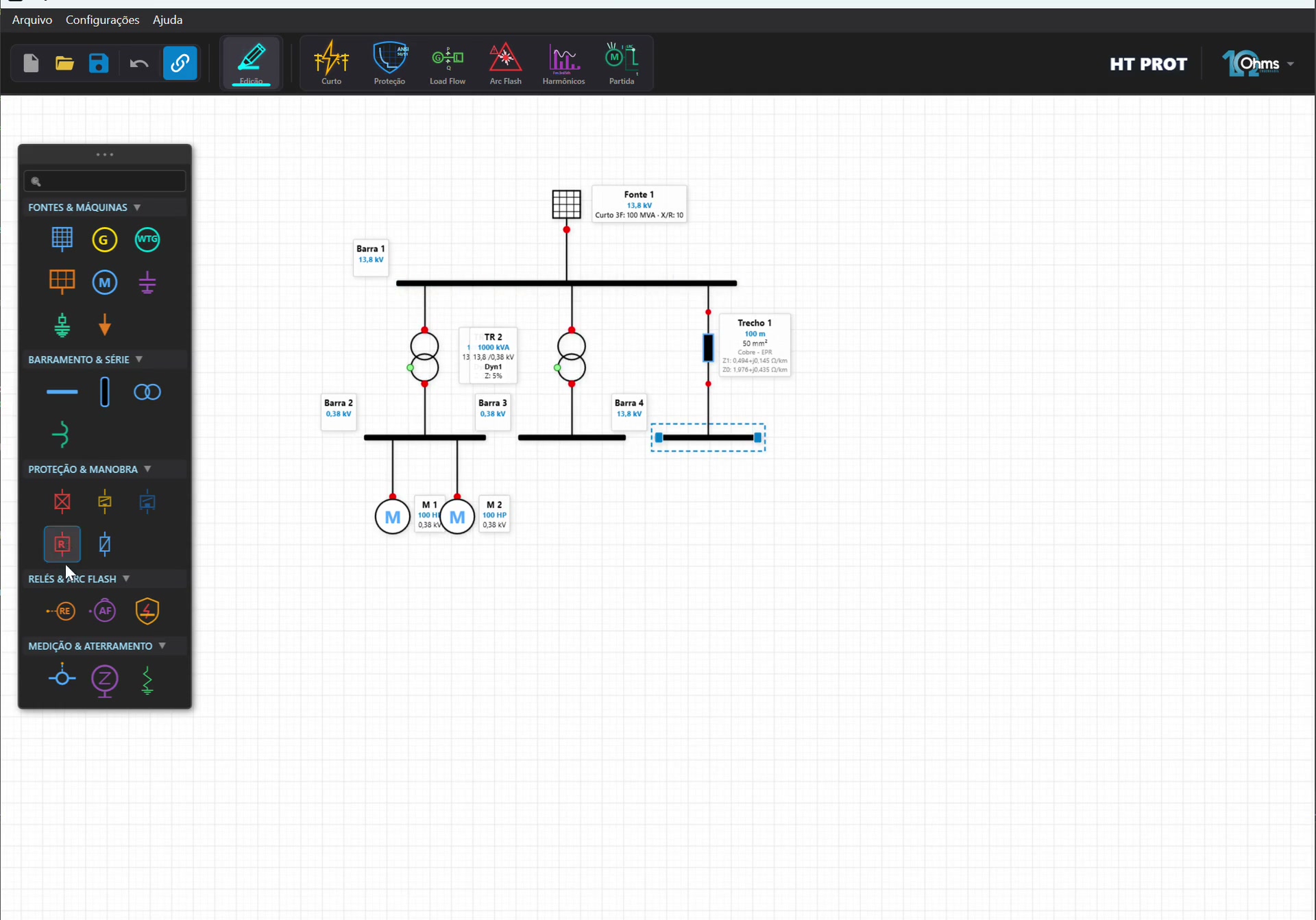The width and height of the screenshot is (1316, 920).
Task: Select the red crossed-box circuit breaker component
Action: pyautogui.click(x=62, y=501)
